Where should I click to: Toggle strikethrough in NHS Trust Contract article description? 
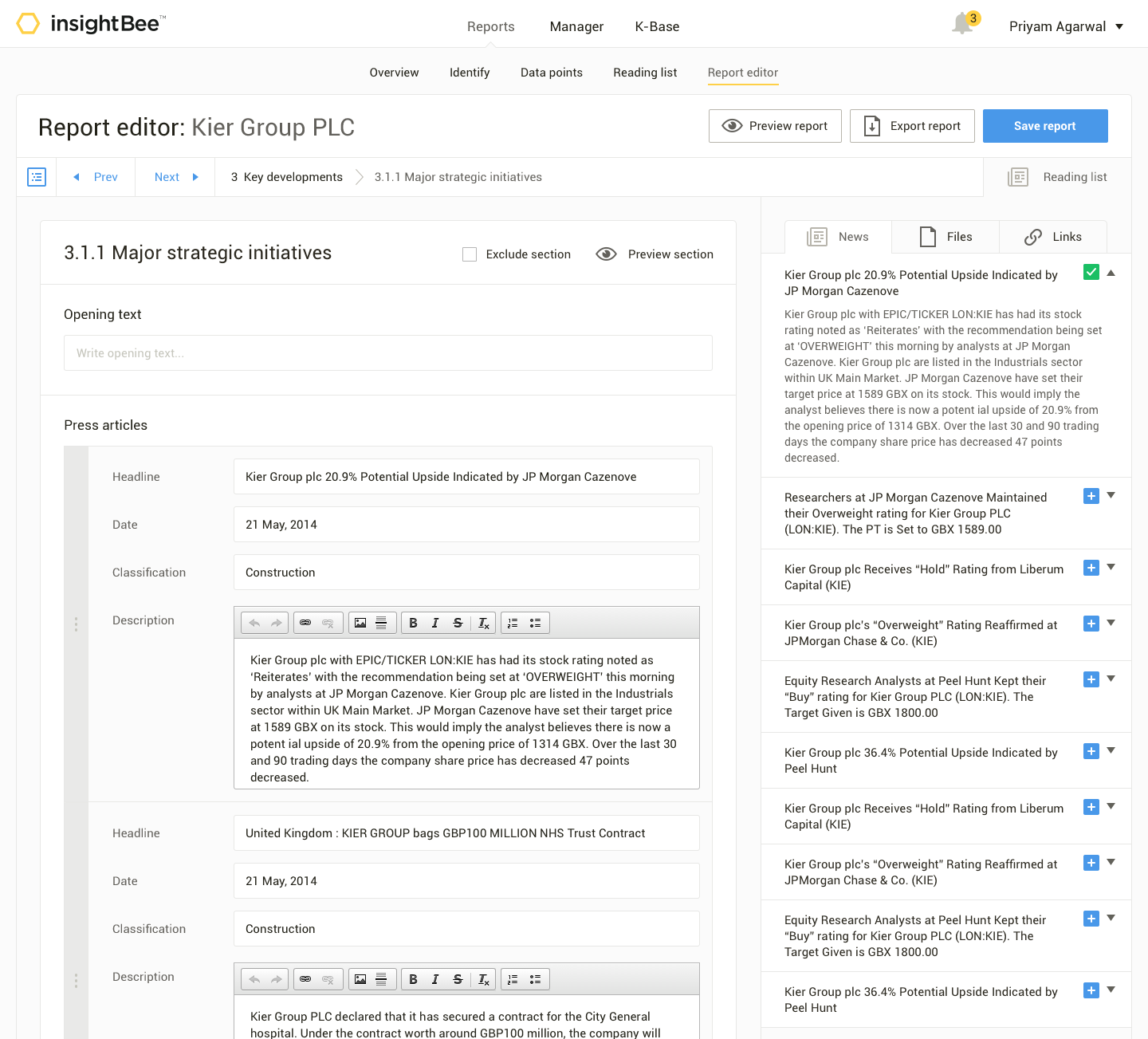(x=458, y=979)
